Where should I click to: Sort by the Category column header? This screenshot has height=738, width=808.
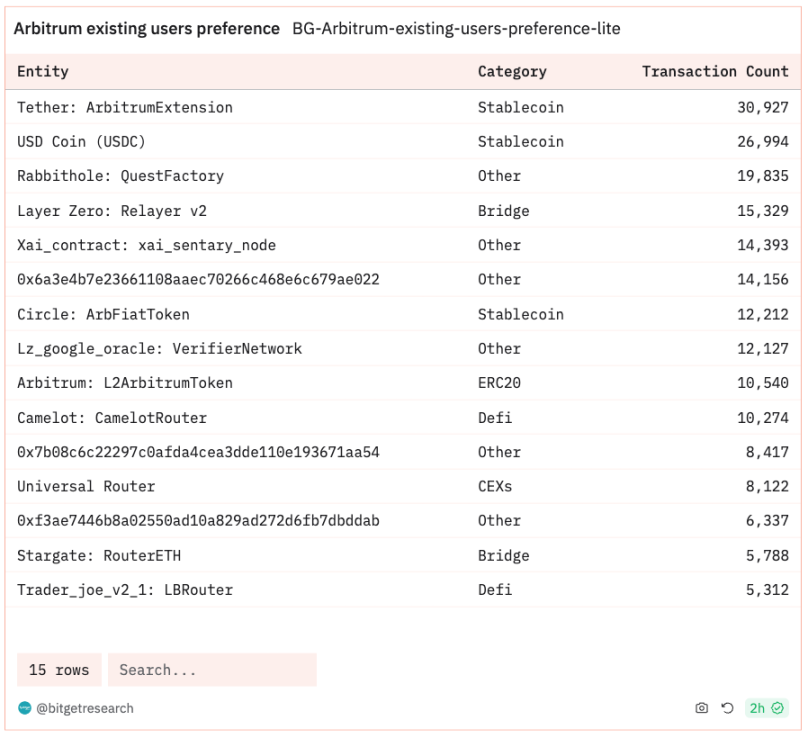pyautogui.click(x=512, y=72)
